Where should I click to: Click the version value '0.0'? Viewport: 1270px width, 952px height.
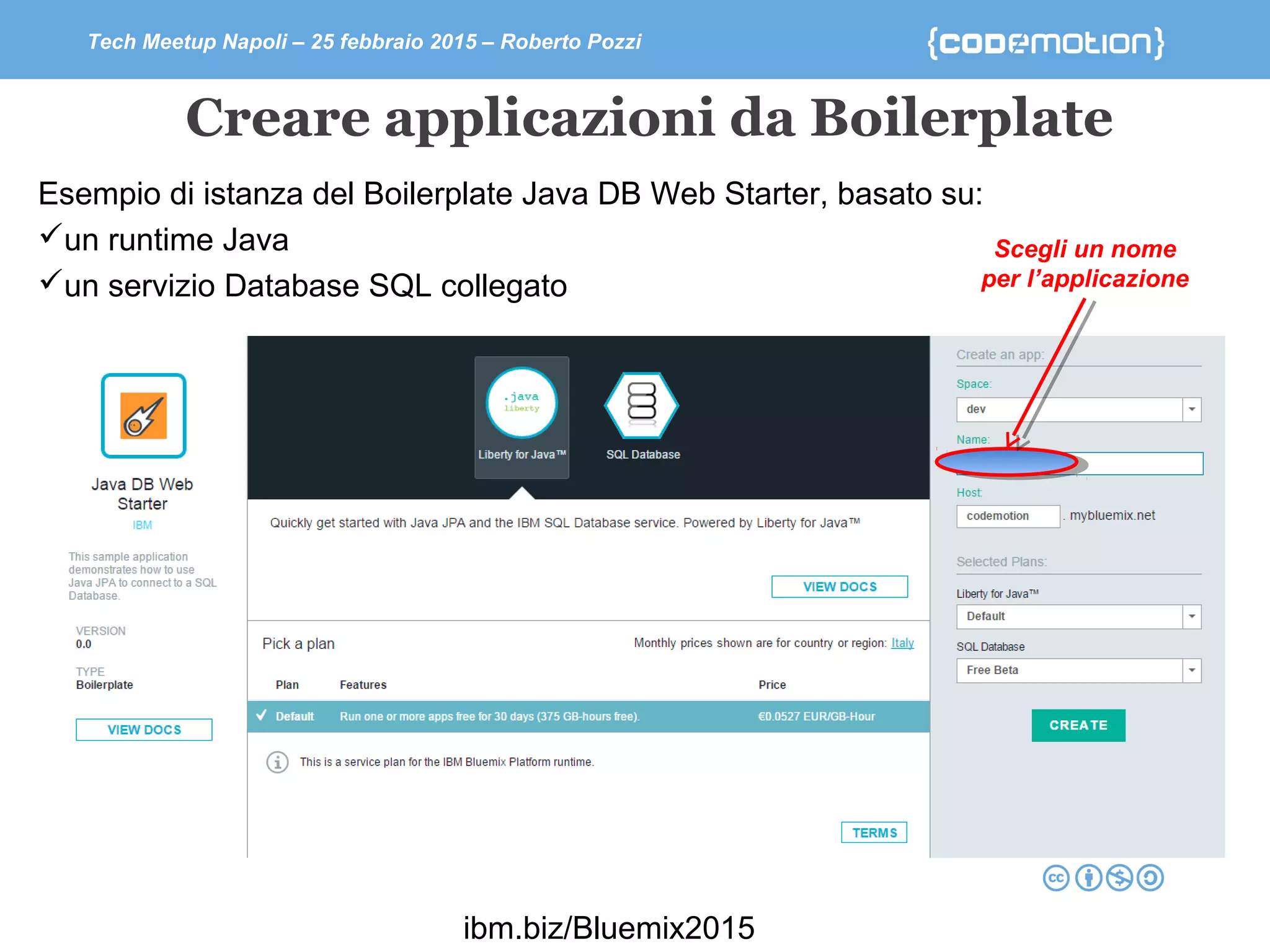[83, 644]
